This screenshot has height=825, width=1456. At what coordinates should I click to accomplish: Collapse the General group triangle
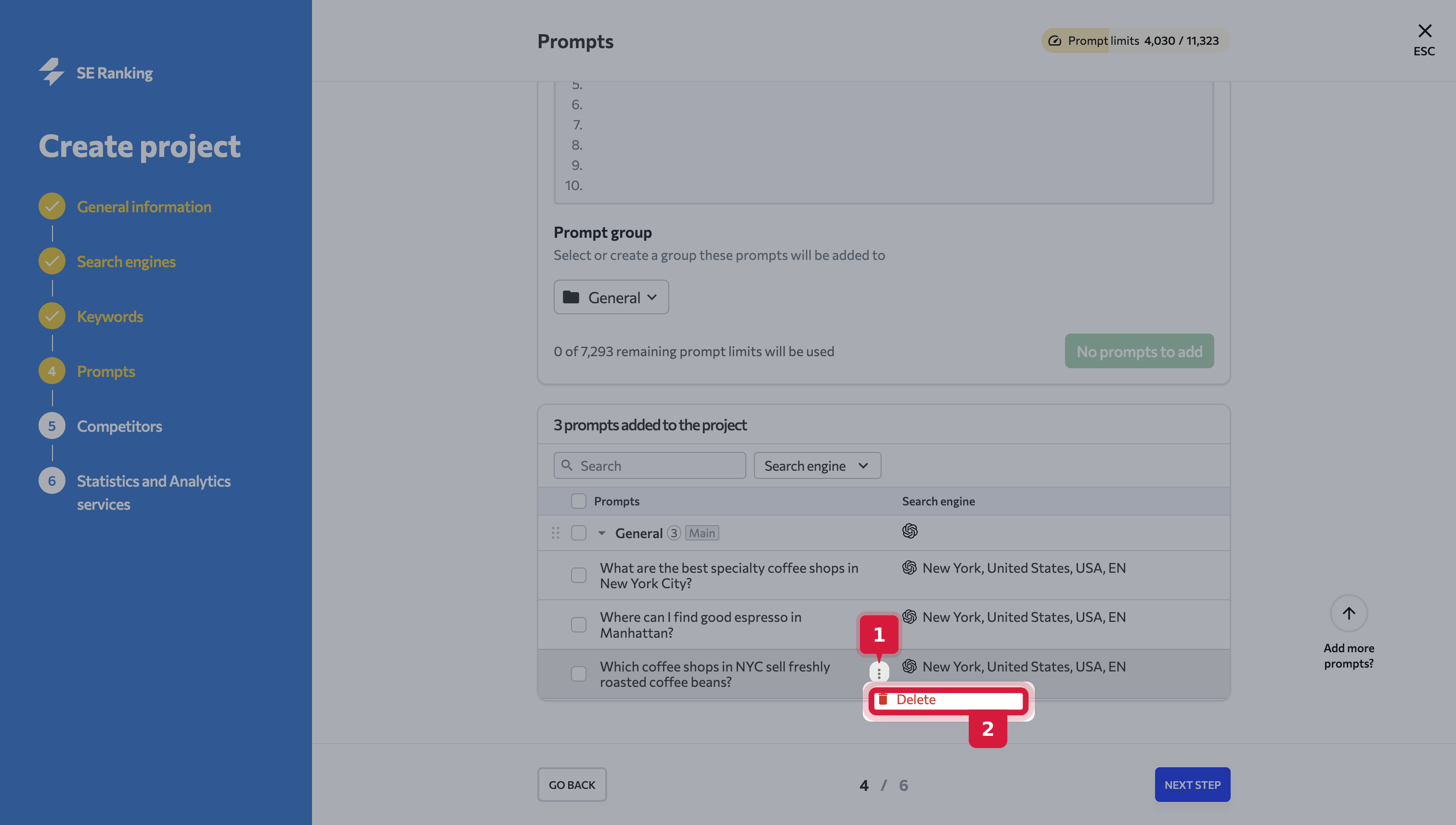(x=601, y=533)
